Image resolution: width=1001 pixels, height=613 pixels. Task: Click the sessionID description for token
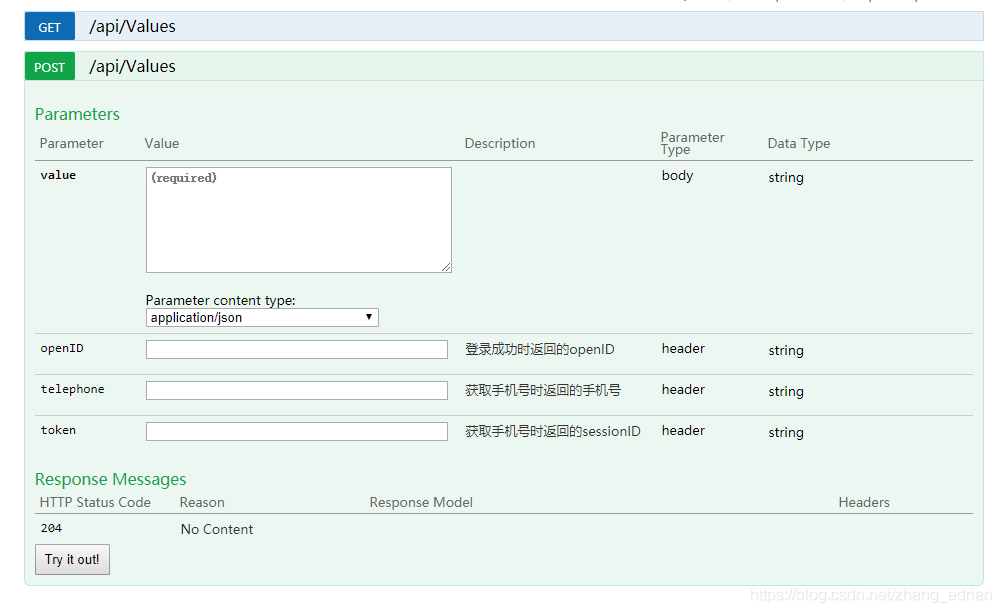pyautogui.click(x=552, y=431)
